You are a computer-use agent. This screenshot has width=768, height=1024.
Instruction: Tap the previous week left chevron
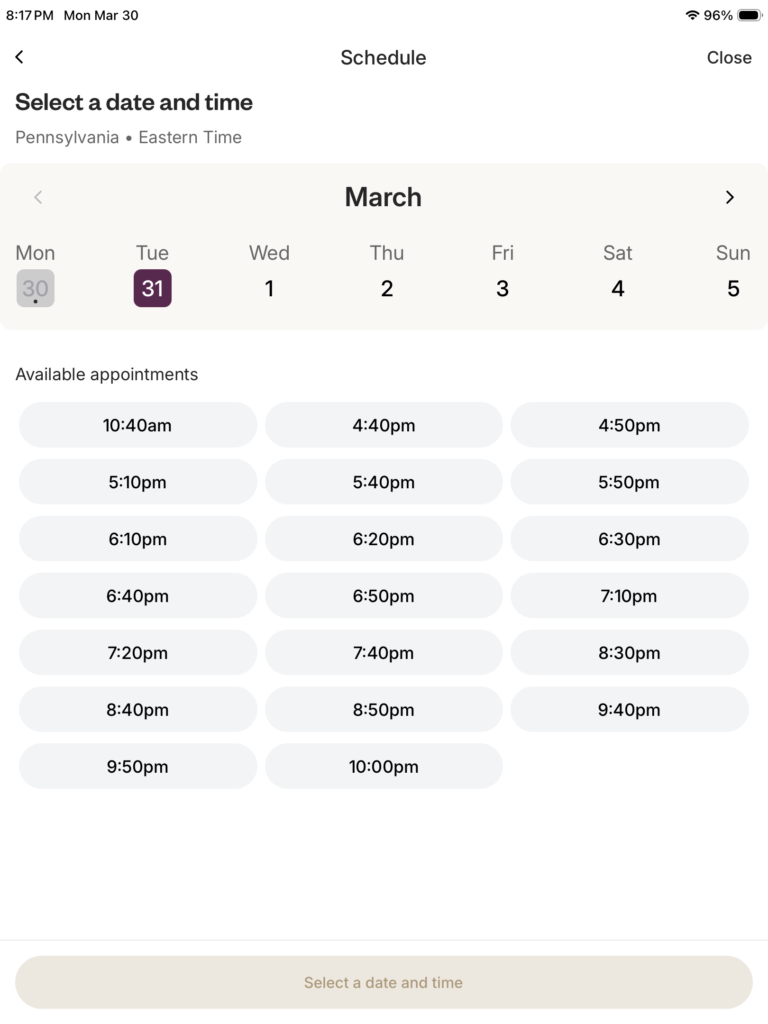[38, 197]
